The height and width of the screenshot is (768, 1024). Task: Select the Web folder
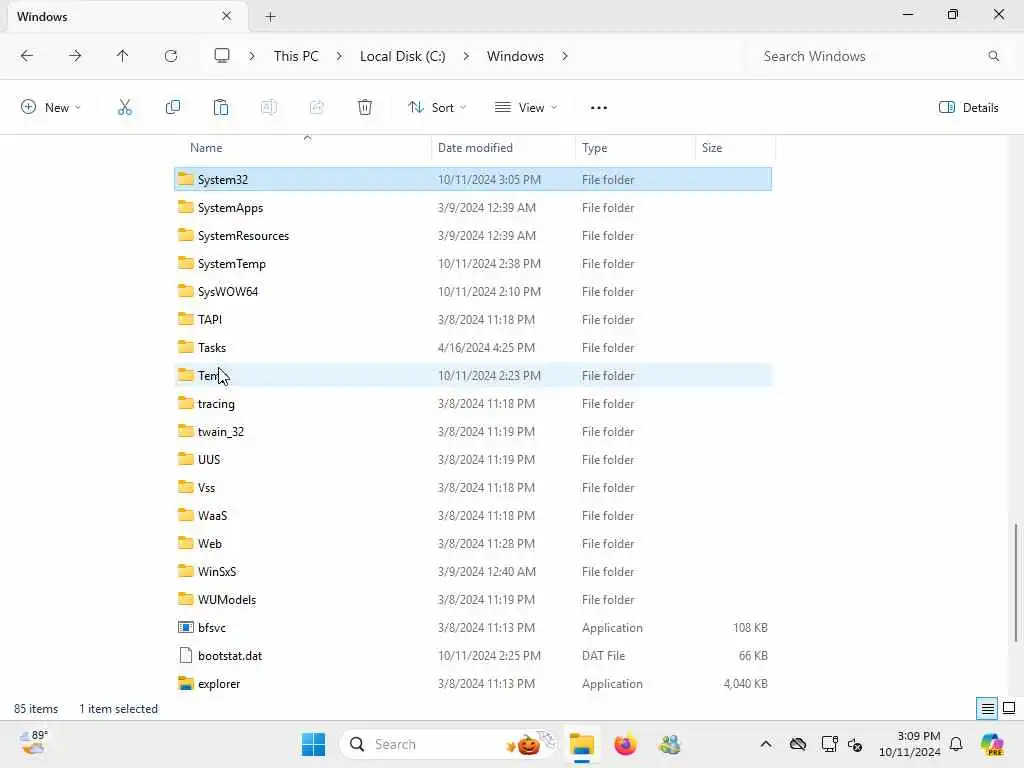(473, 543)
